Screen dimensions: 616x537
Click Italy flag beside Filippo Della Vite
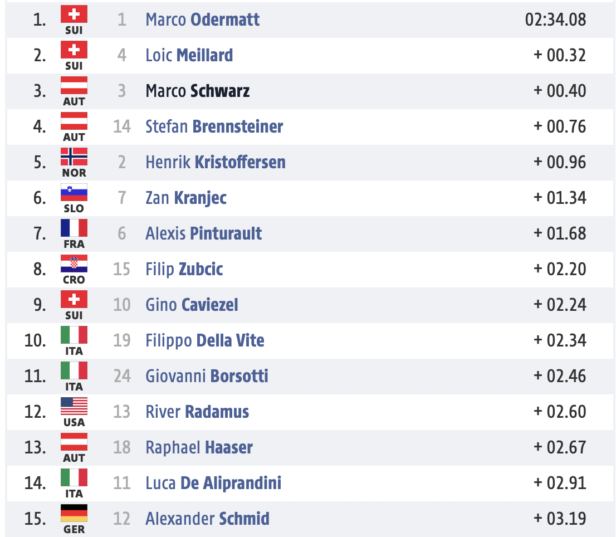[x=74, y=335]
